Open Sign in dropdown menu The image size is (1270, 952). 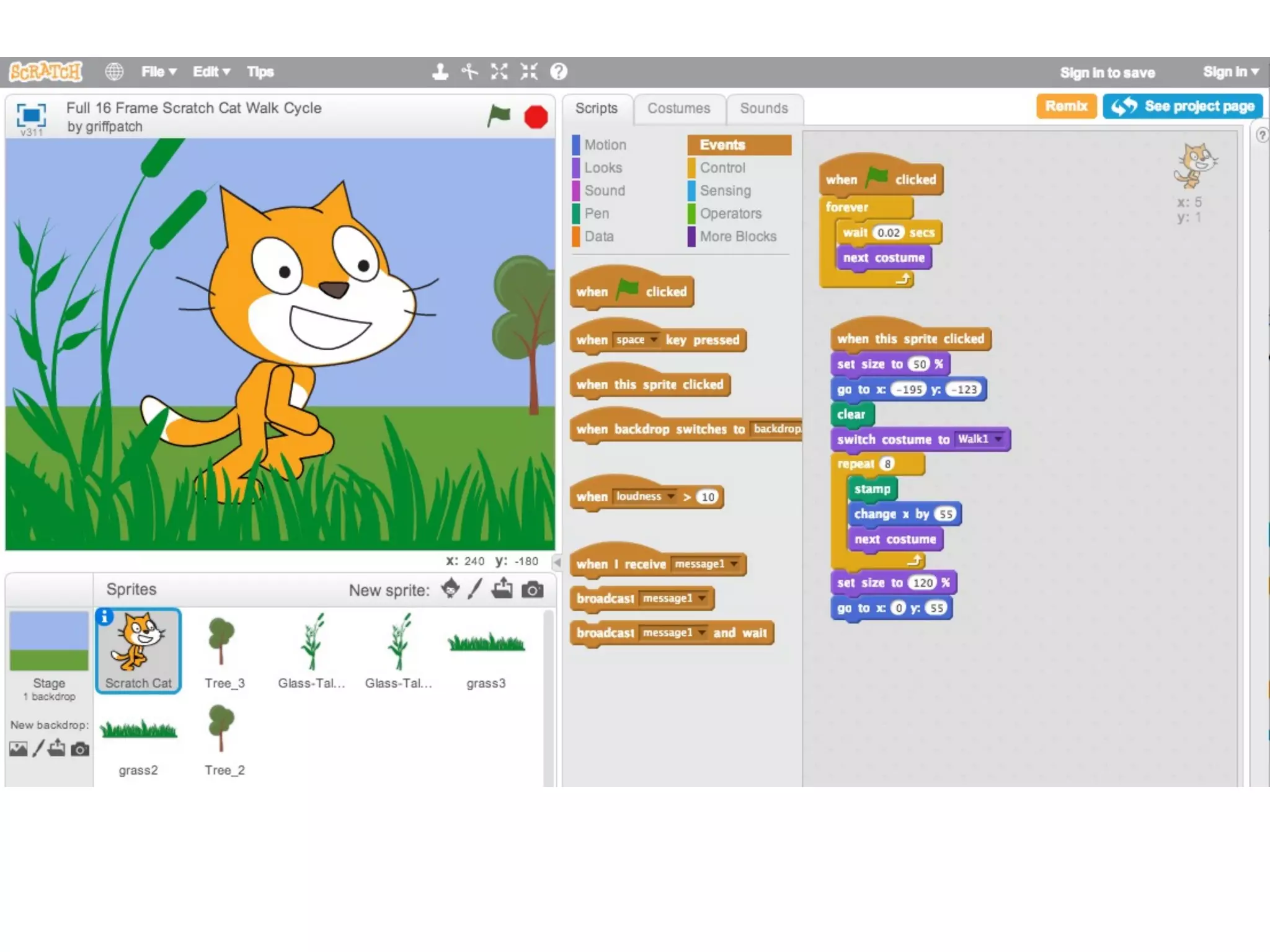click(1230, 72)
